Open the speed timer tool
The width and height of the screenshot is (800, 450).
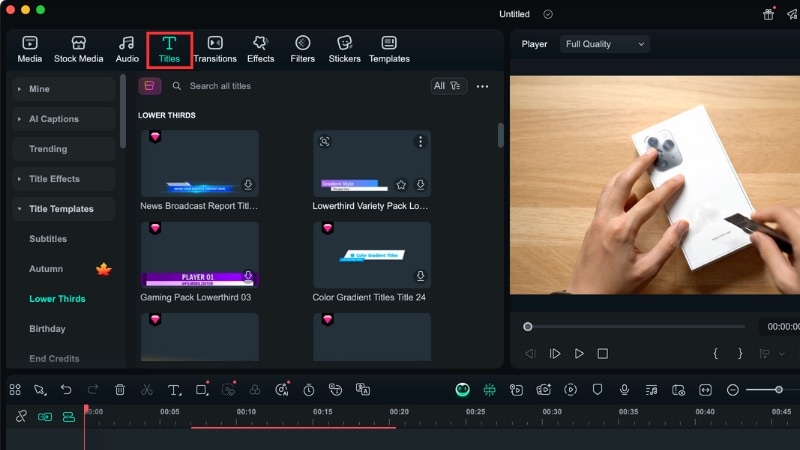click(x=309, y=390)
